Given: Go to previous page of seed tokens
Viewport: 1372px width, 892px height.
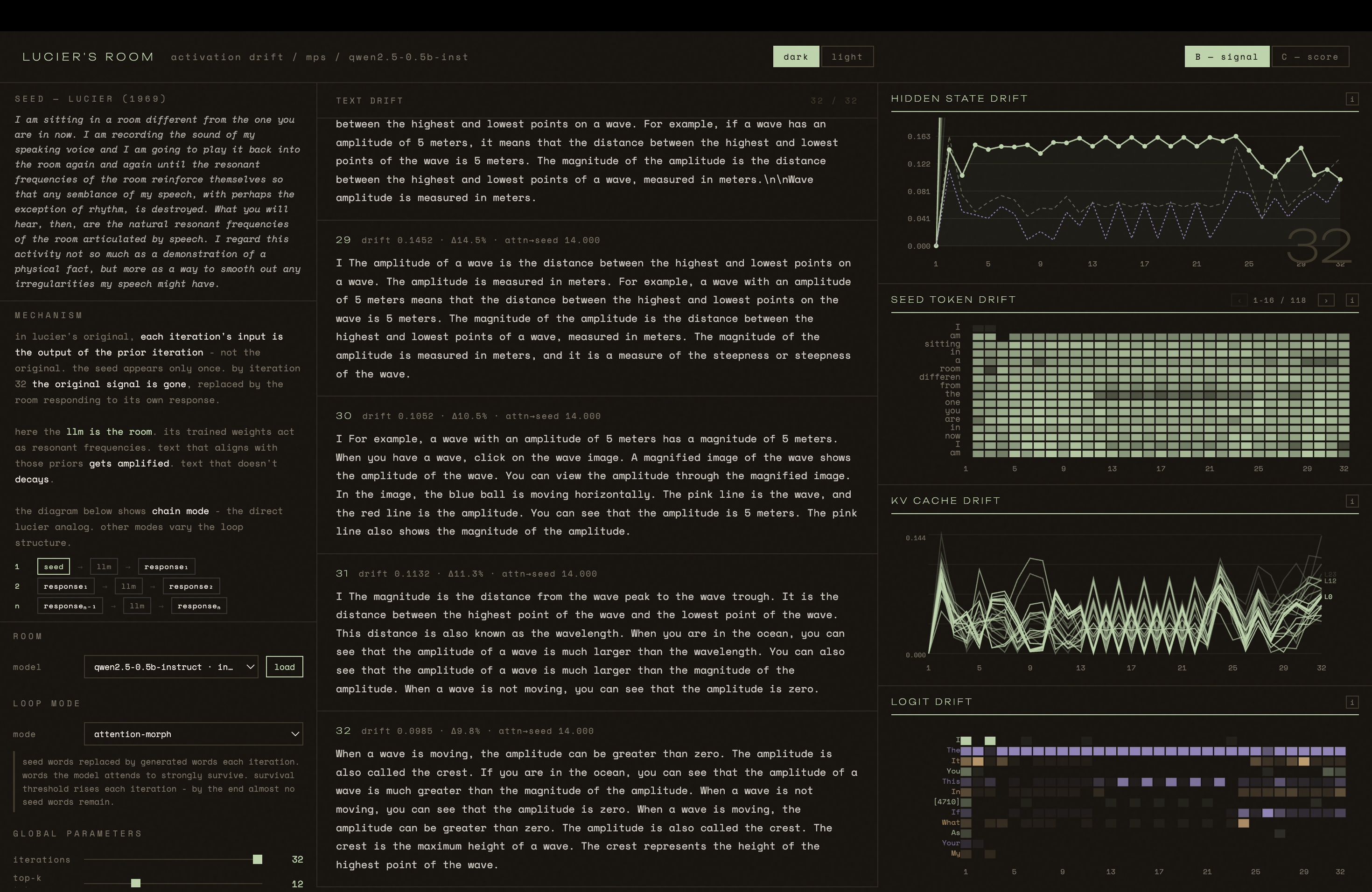Looking at the screenshot, I should [1239, 300].
